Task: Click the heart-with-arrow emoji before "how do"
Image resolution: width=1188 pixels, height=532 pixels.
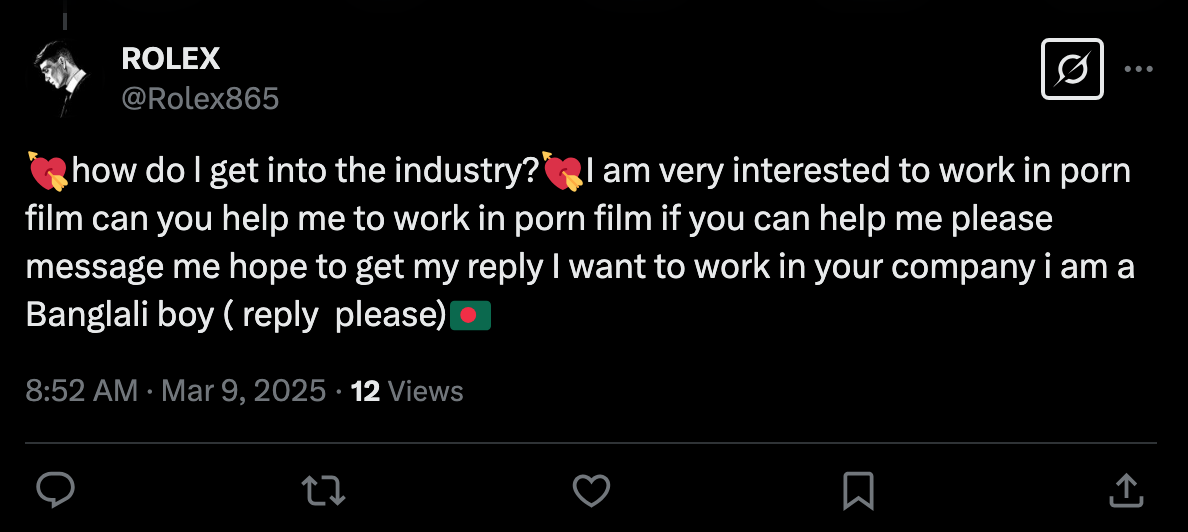Action: [48, 173]
